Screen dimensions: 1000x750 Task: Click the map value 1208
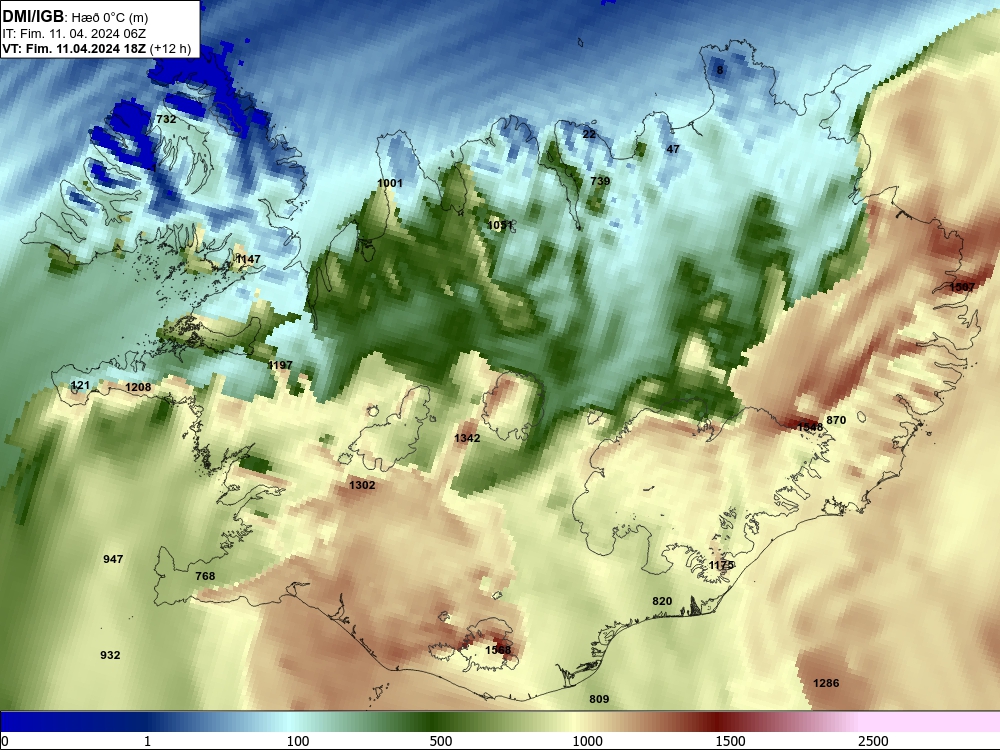[138, 387]
